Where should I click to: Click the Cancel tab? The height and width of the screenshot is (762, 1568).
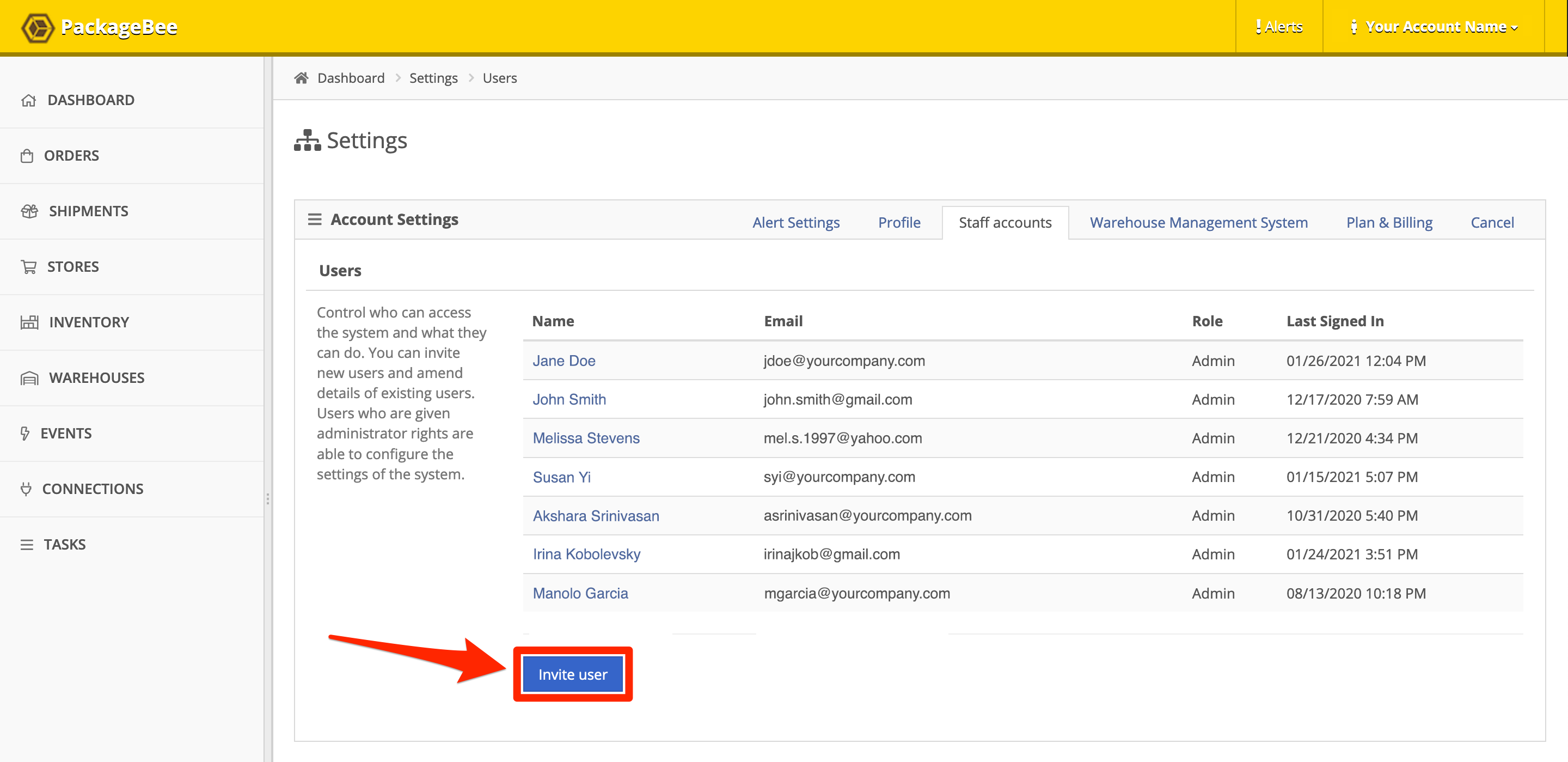point(1492,222)
